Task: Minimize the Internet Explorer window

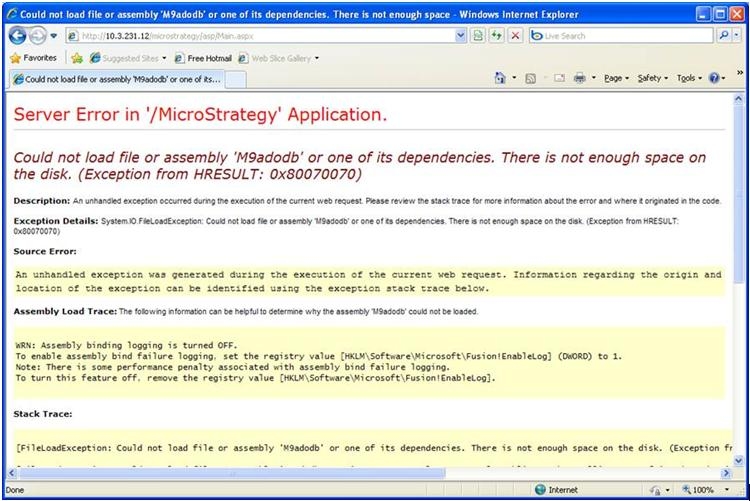Action: (703, 14)
